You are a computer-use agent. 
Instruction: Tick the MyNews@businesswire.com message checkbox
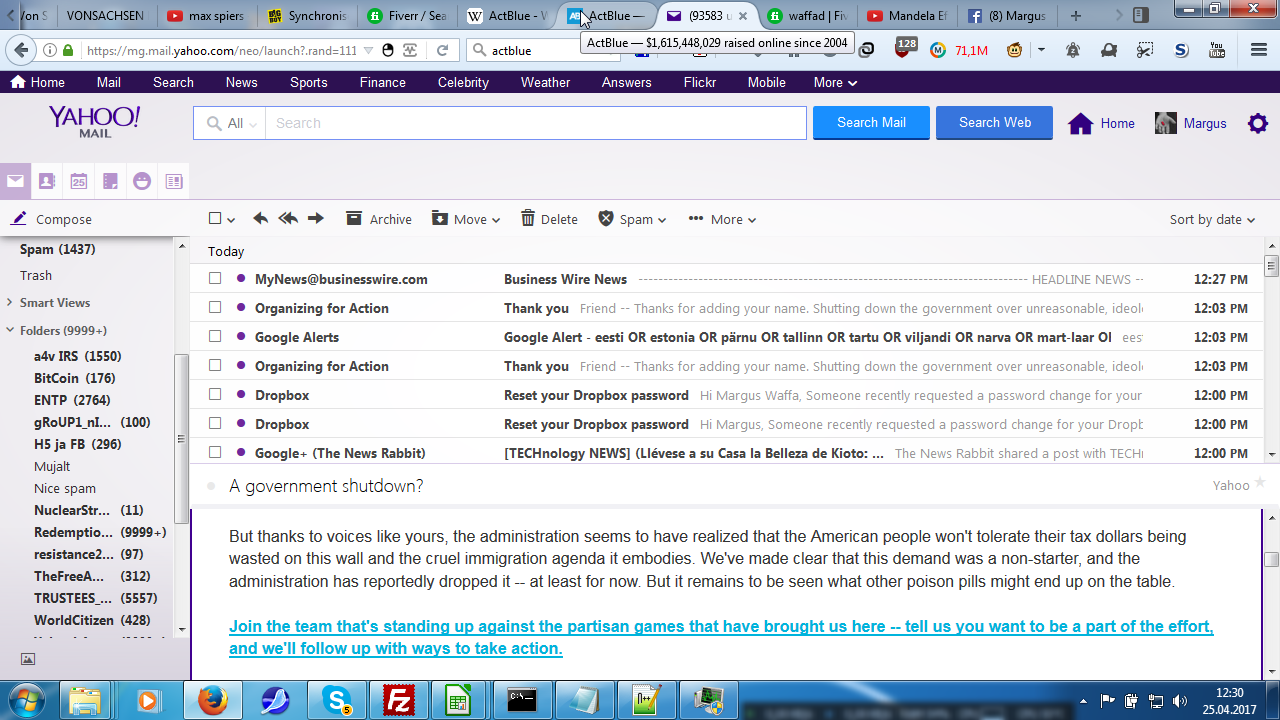click(215, 279)
